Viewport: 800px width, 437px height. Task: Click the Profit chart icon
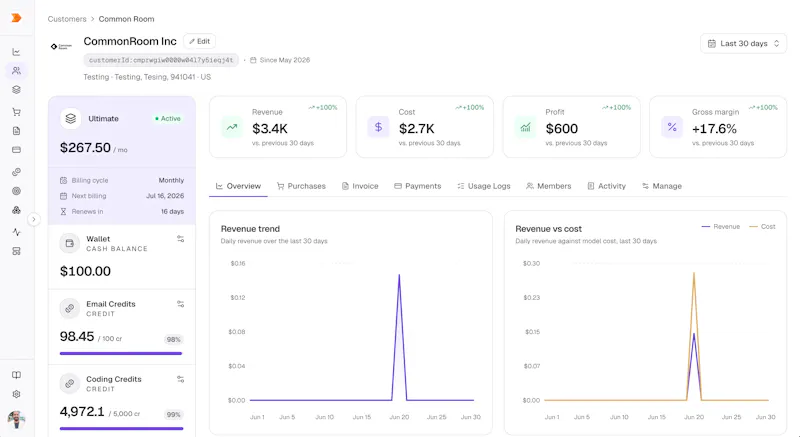525,127
